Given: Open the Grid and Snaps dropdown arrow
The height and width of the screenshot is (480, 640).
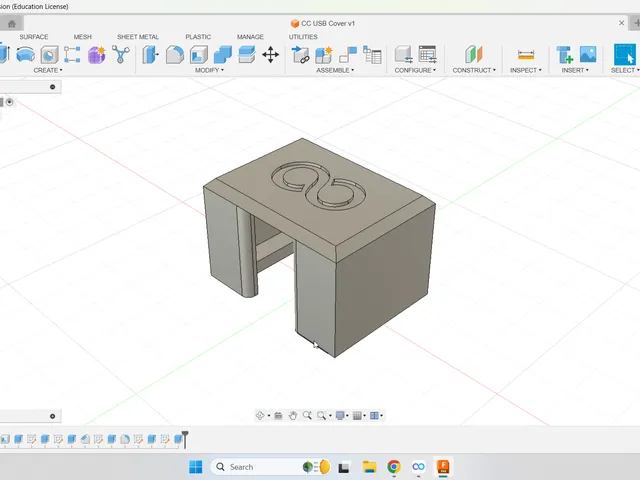Looking at the screenshot, I should [364, 416].
